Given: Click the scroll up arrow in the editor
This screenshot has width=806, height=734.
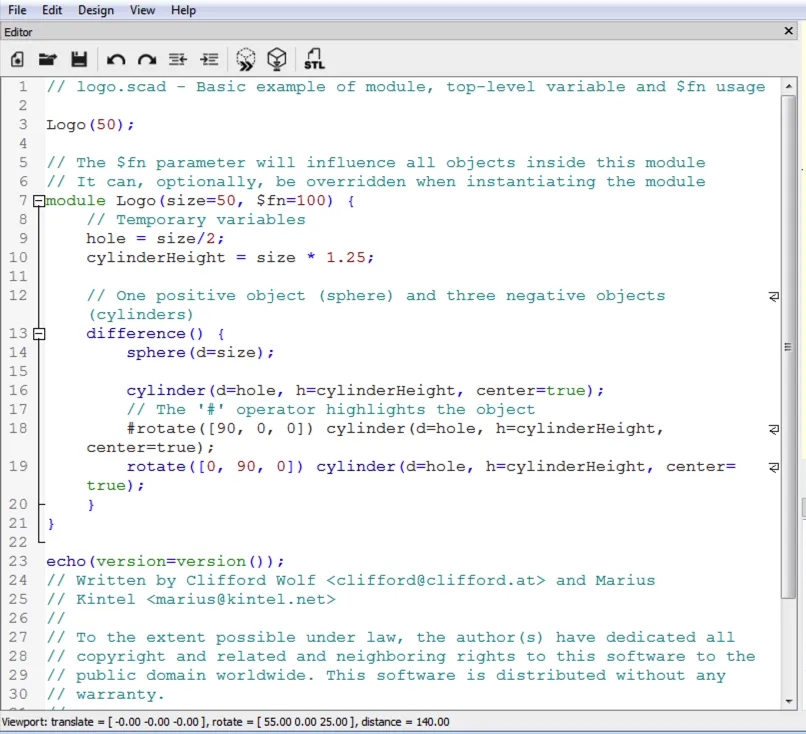Looking at the screenshot, I should point(788,84).
